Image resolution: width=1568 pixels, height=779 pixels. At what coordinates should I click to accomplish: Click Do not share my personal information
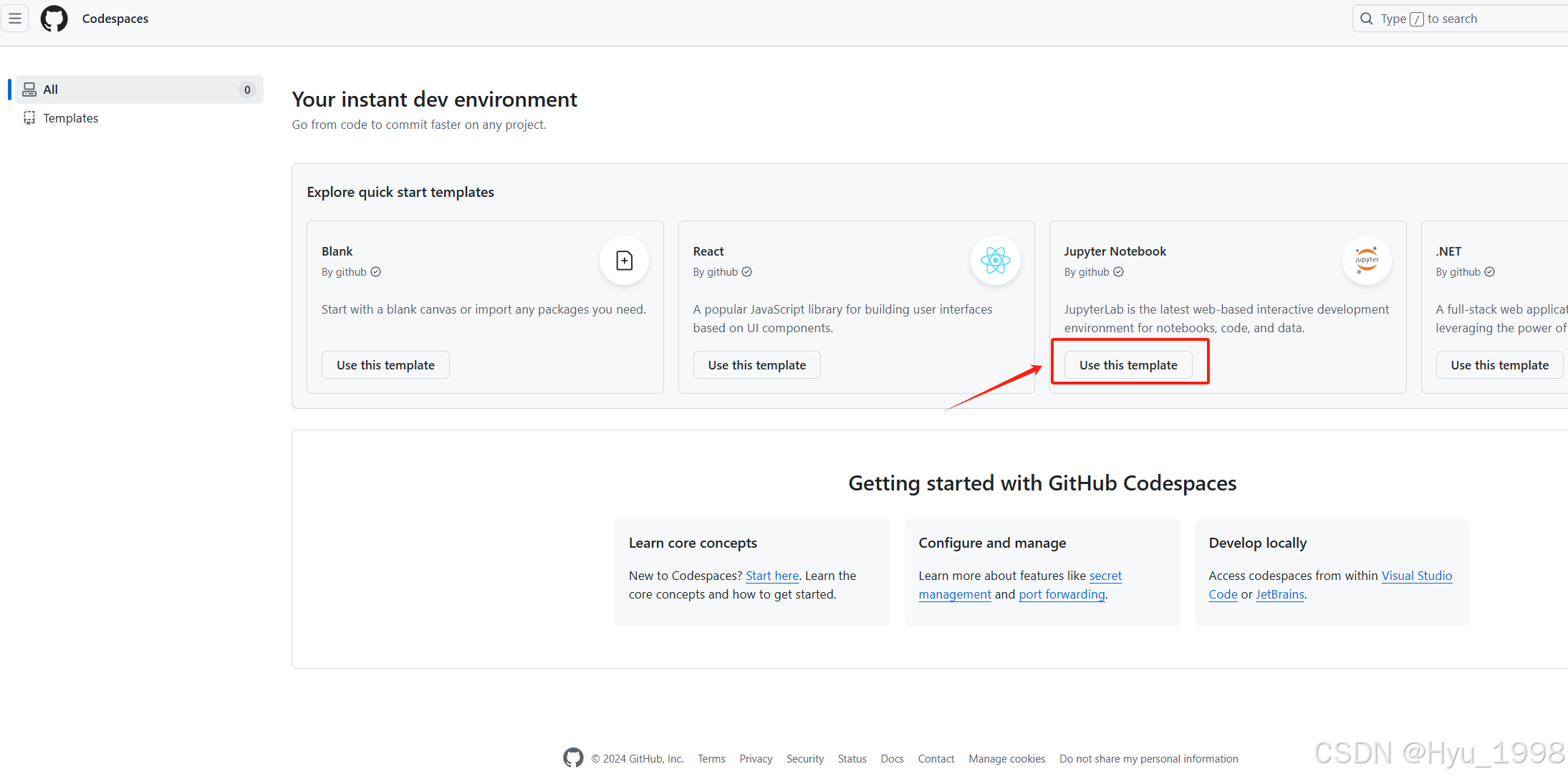[x=1149, y=758]
